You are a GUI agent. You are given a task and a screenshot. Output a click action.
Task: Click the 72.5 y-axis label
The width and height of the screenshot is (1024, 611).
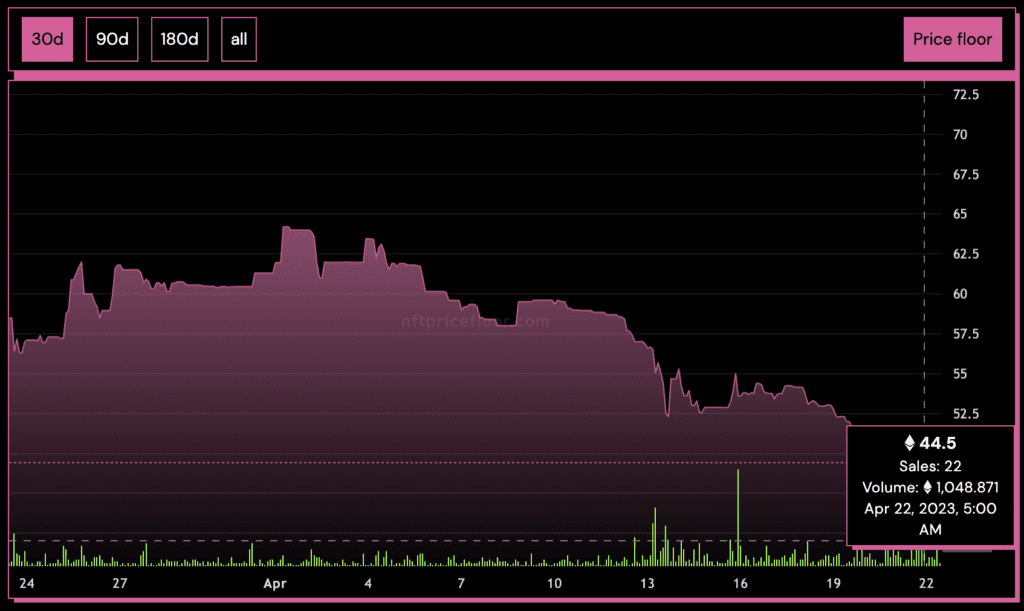pyautogui.click(x=966, y=95)
